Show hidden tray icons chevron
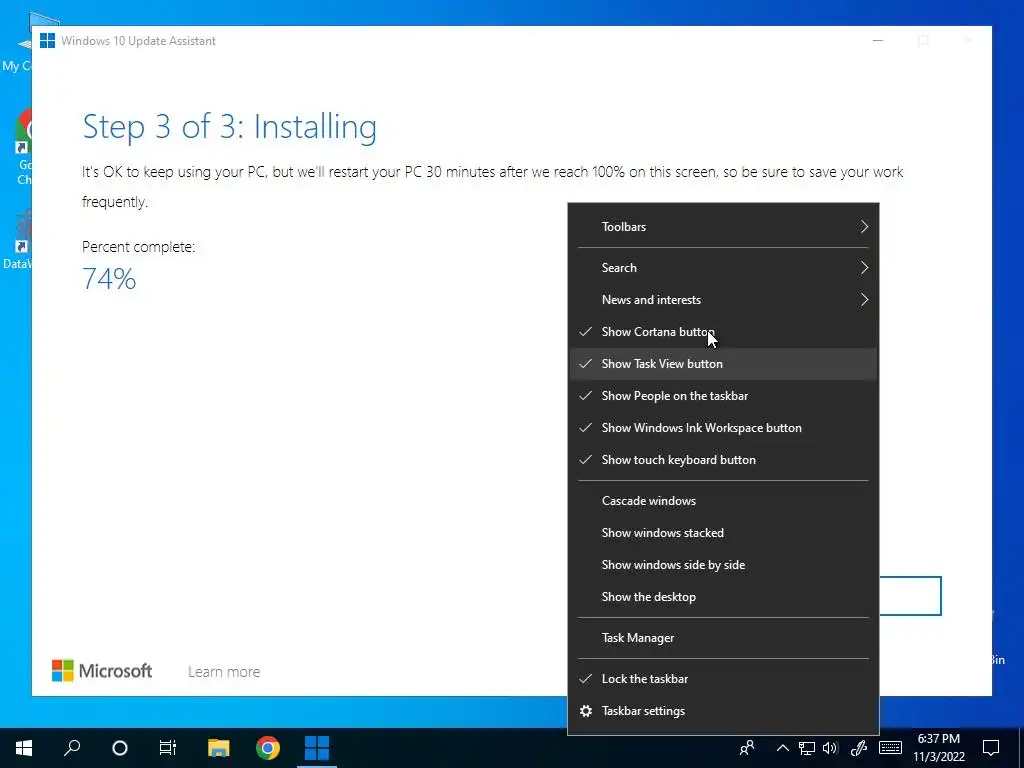This screenshot has width=1024, height=768. coord(782,748)
